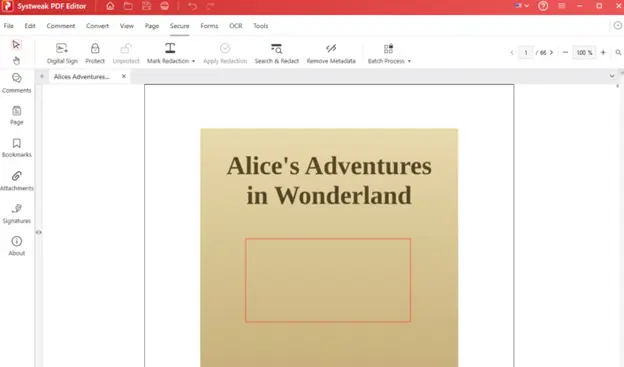The image size is (624, 367).
Task: Open the hamburger menu icon
Action: click(x=562, y=6)
